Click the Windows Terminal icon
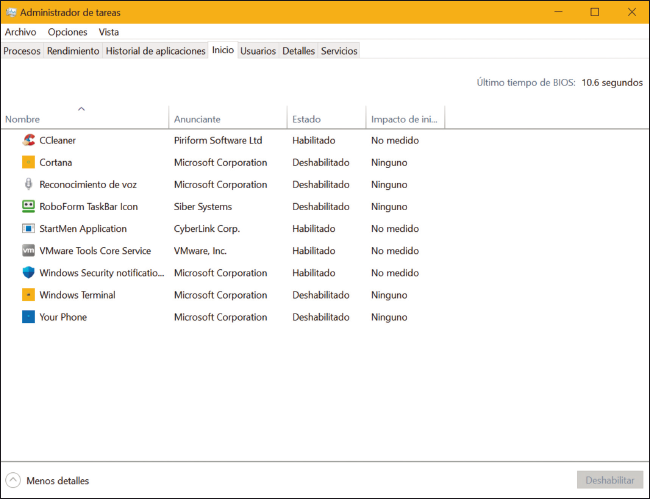This screenshot has width=650, height=499. point(29,295)
